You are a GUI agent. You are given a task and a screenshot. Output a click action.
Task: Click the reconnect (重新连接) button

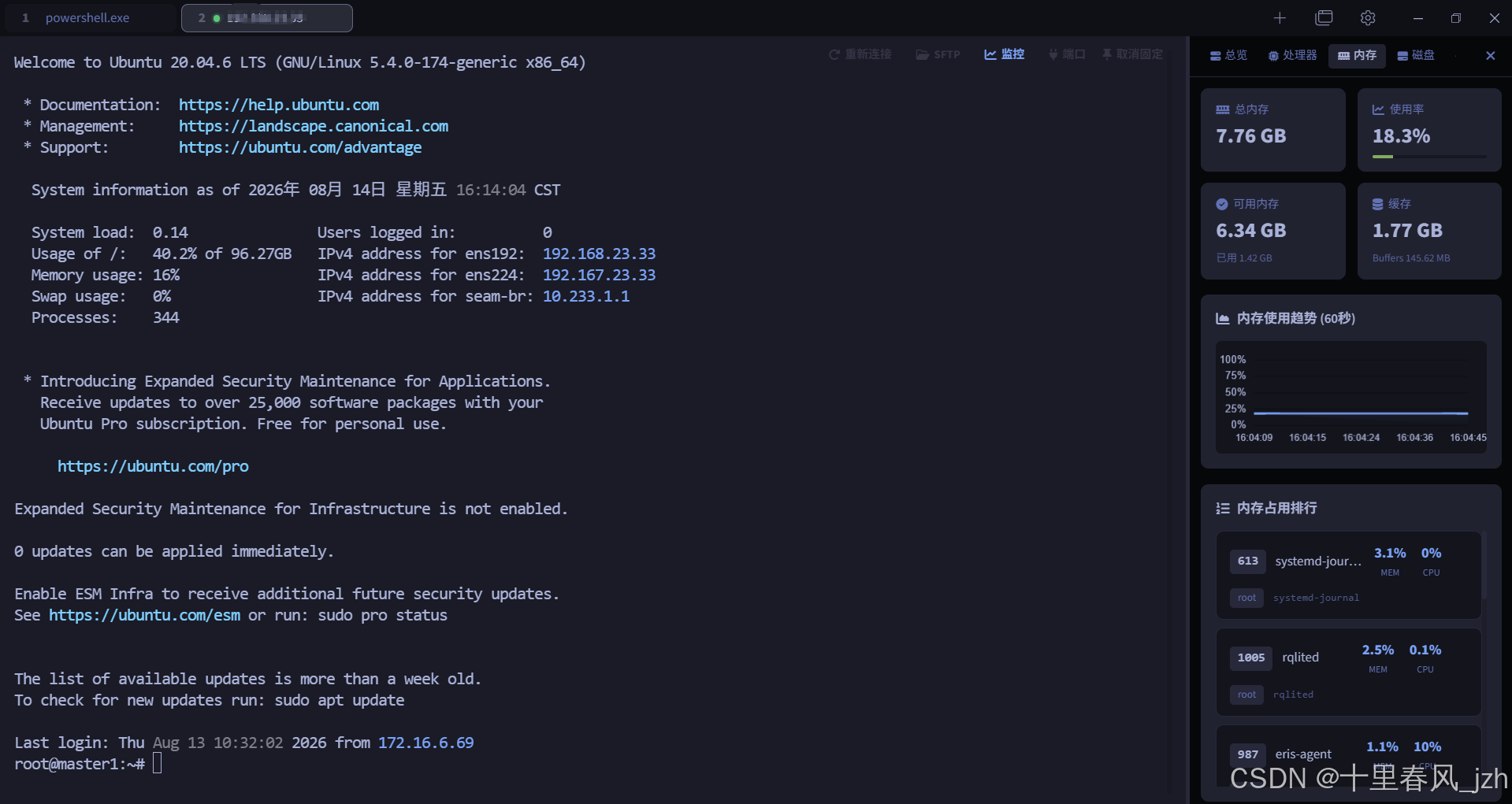click(860, 54)
